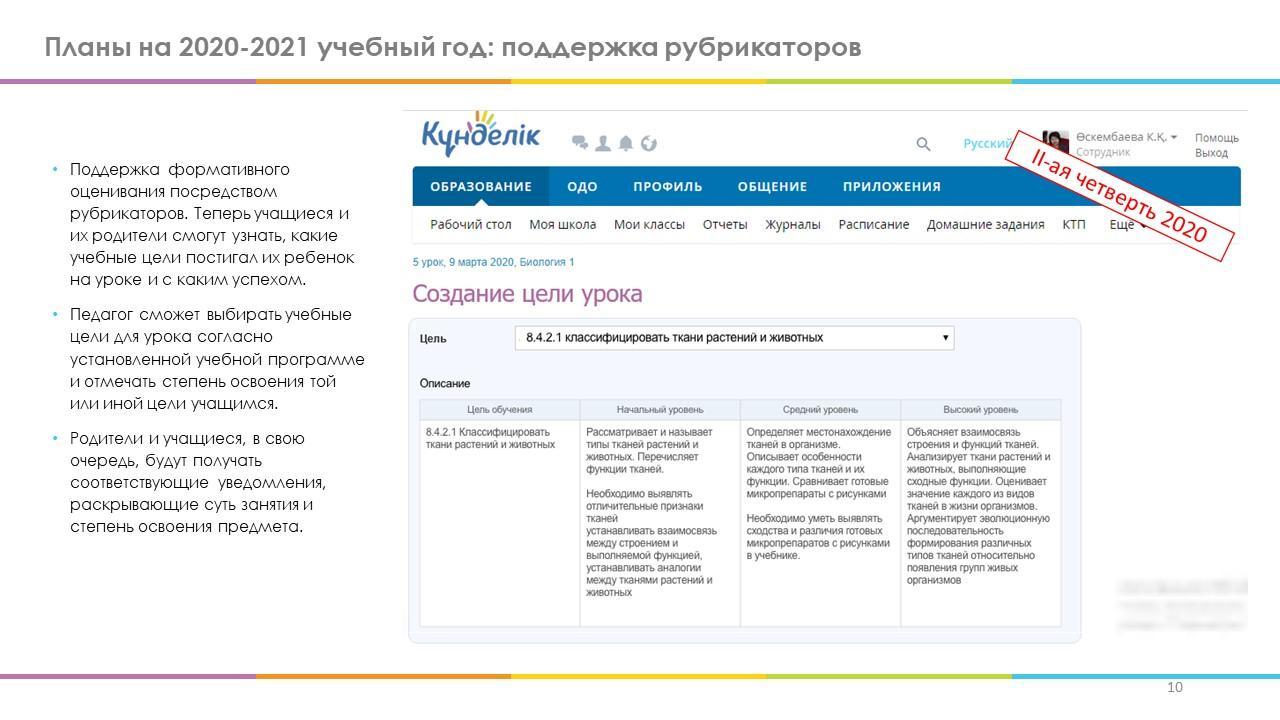Viewport: 1280px width, 720px height.
Task: Click the friends person icon
Action: click(603, 143)
